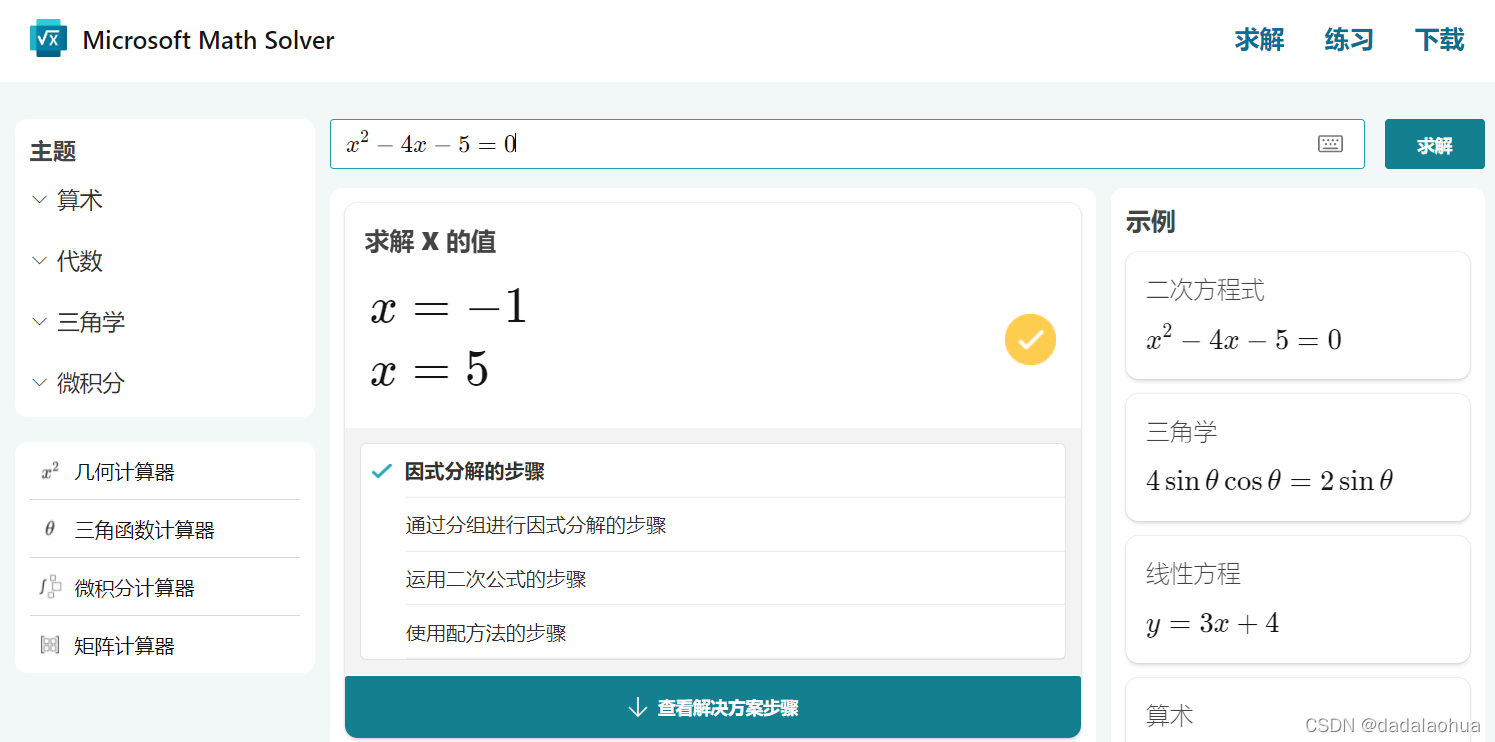Image resolution: width=1495 pixels, height=742 pixels.
Task: Collapse the 三角学 topic section
Action: point(40,321)
